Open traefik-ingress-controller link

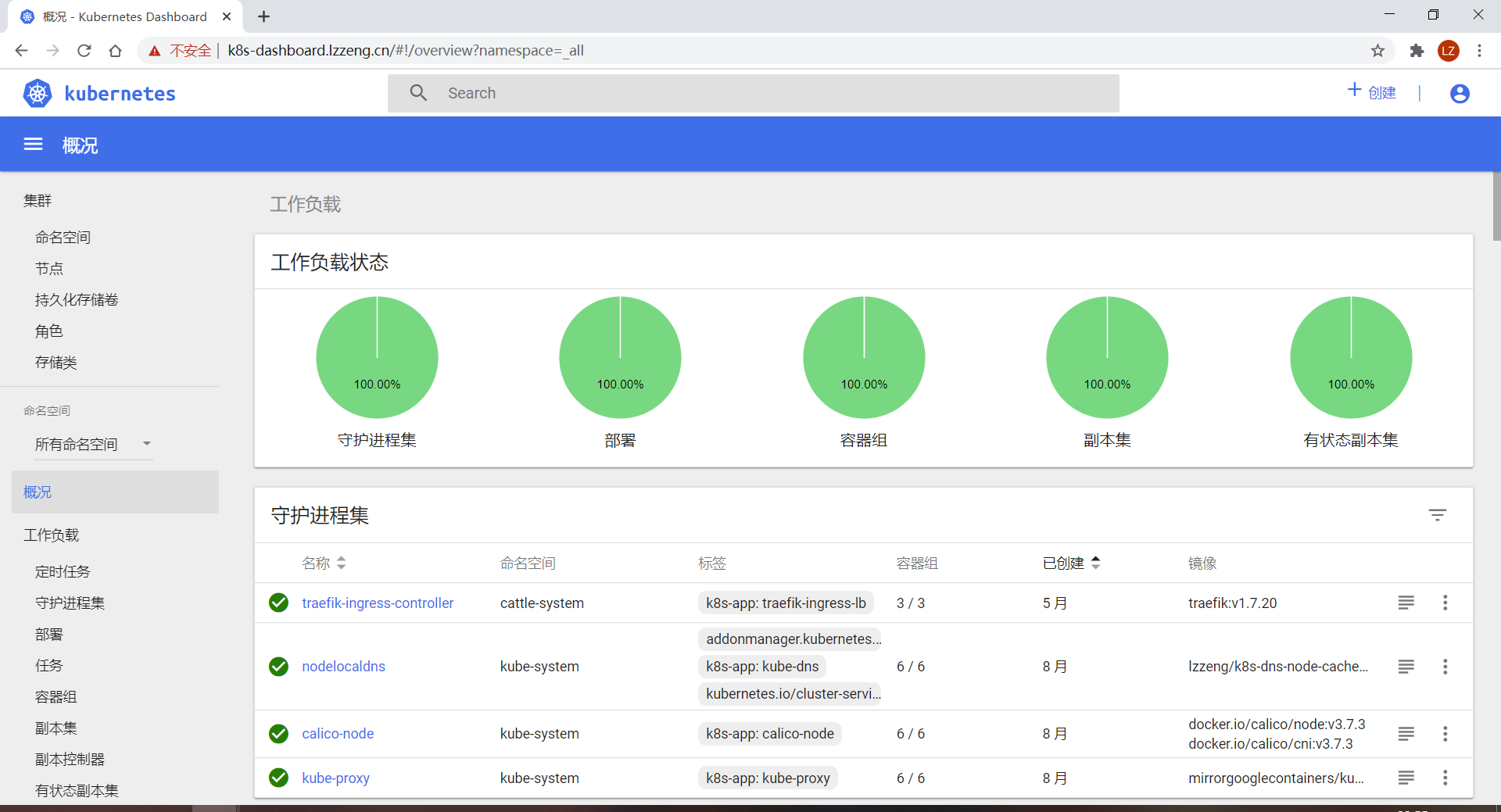point(378,603)
